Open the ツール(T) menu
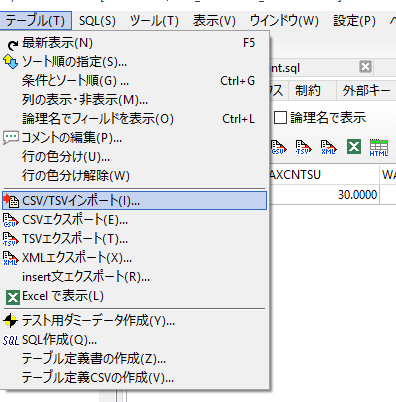This screenshot has width=396, height=402. (154, 21)
